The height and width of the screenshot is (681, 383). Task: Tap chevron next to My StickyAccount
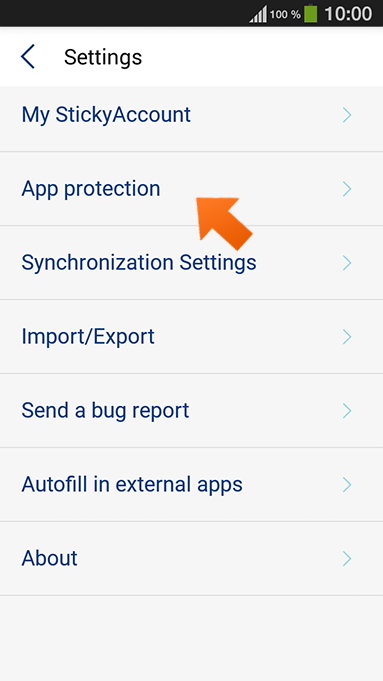coord(347,115)
